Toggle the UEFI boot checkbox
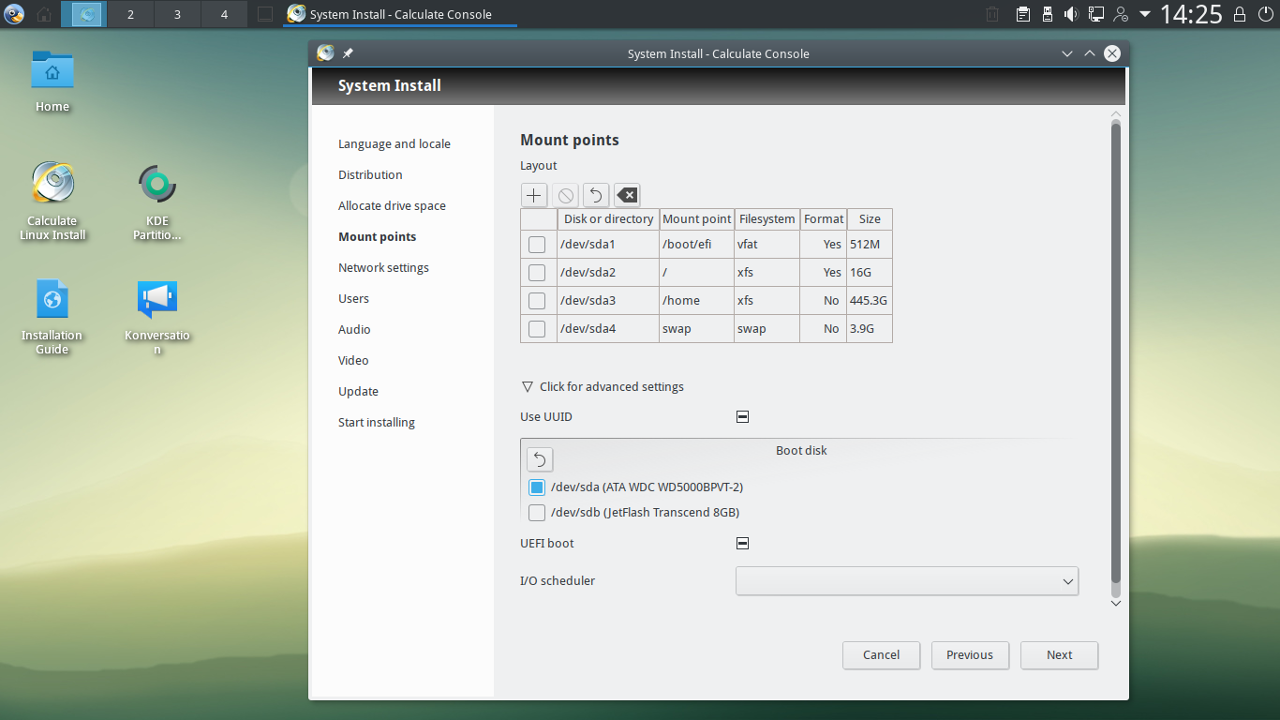1280x720 pixels. (x=743, y=543)
